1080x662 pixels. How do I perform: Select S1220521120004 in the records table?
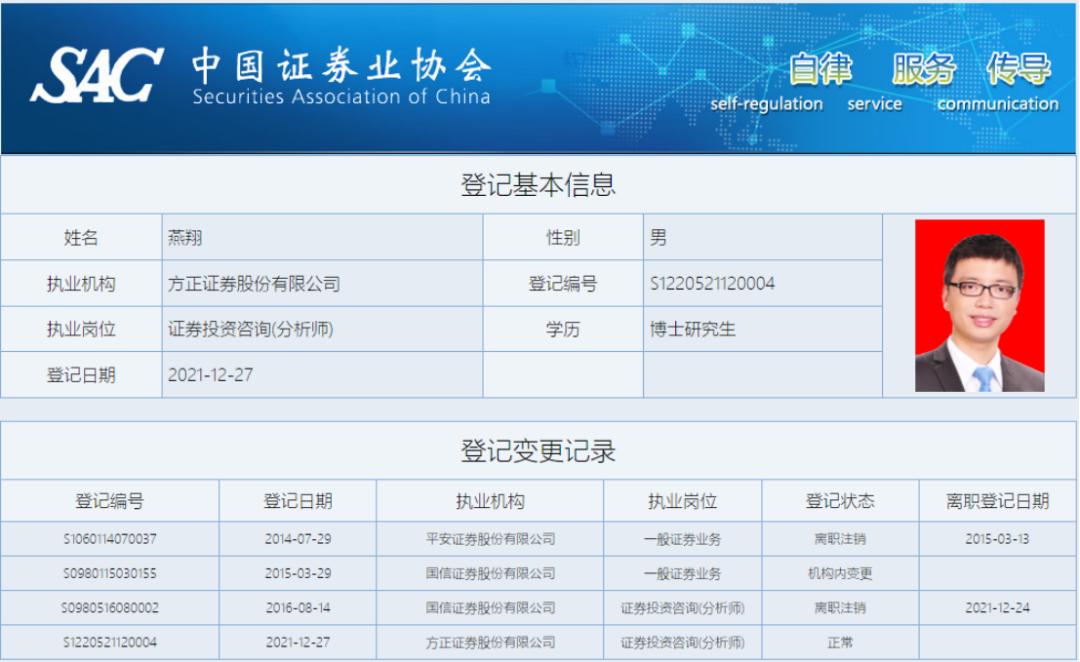tap(110, 642)
